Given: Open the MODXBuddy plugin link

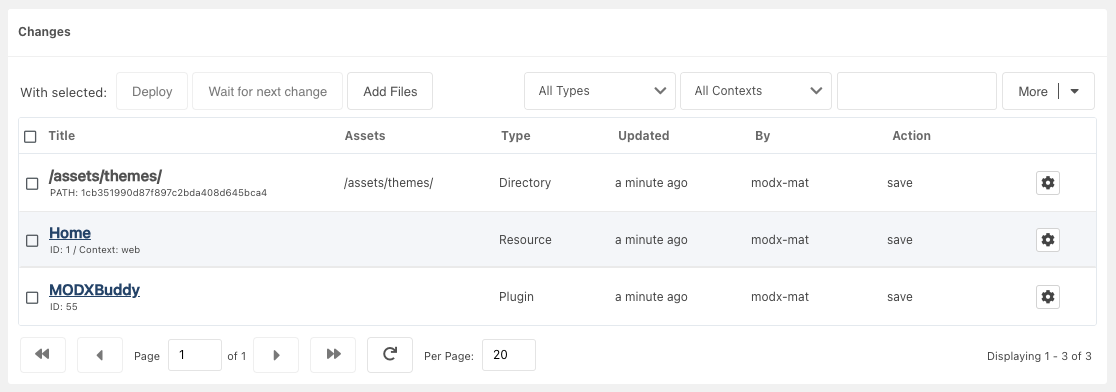Looking at the screenshot, I should tap(95, 290).
